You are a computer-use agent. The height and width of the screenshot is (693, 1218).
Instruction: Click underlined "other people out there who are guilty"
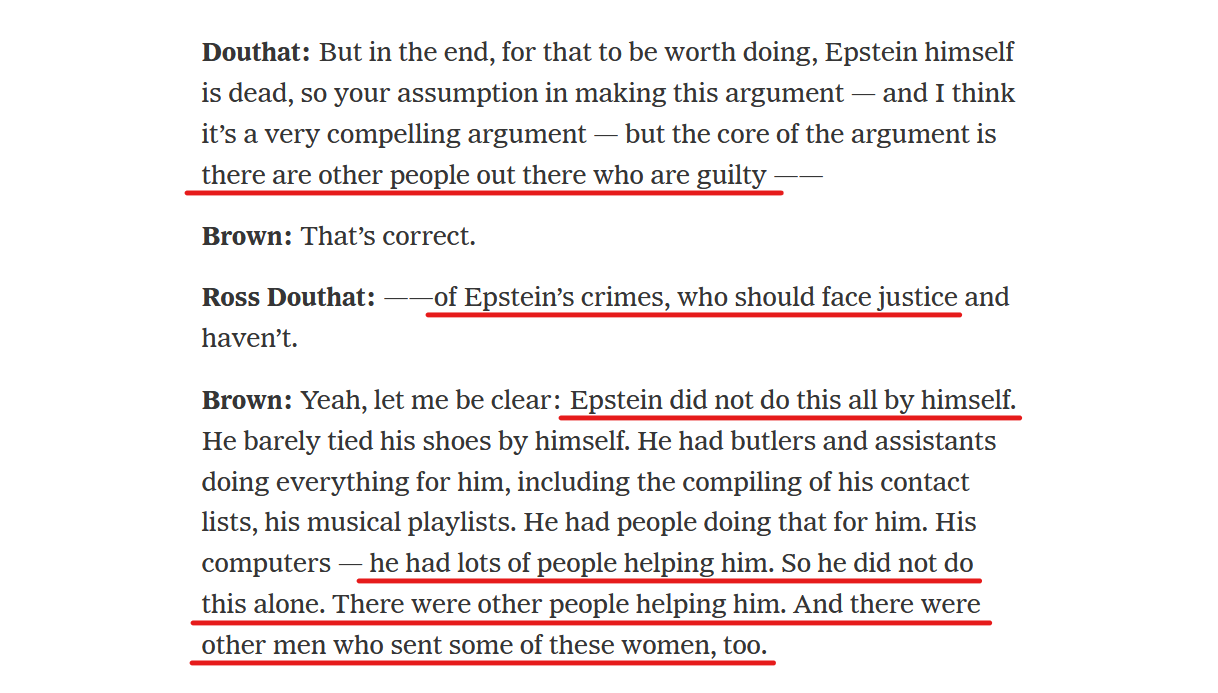[x=542, y=176]
